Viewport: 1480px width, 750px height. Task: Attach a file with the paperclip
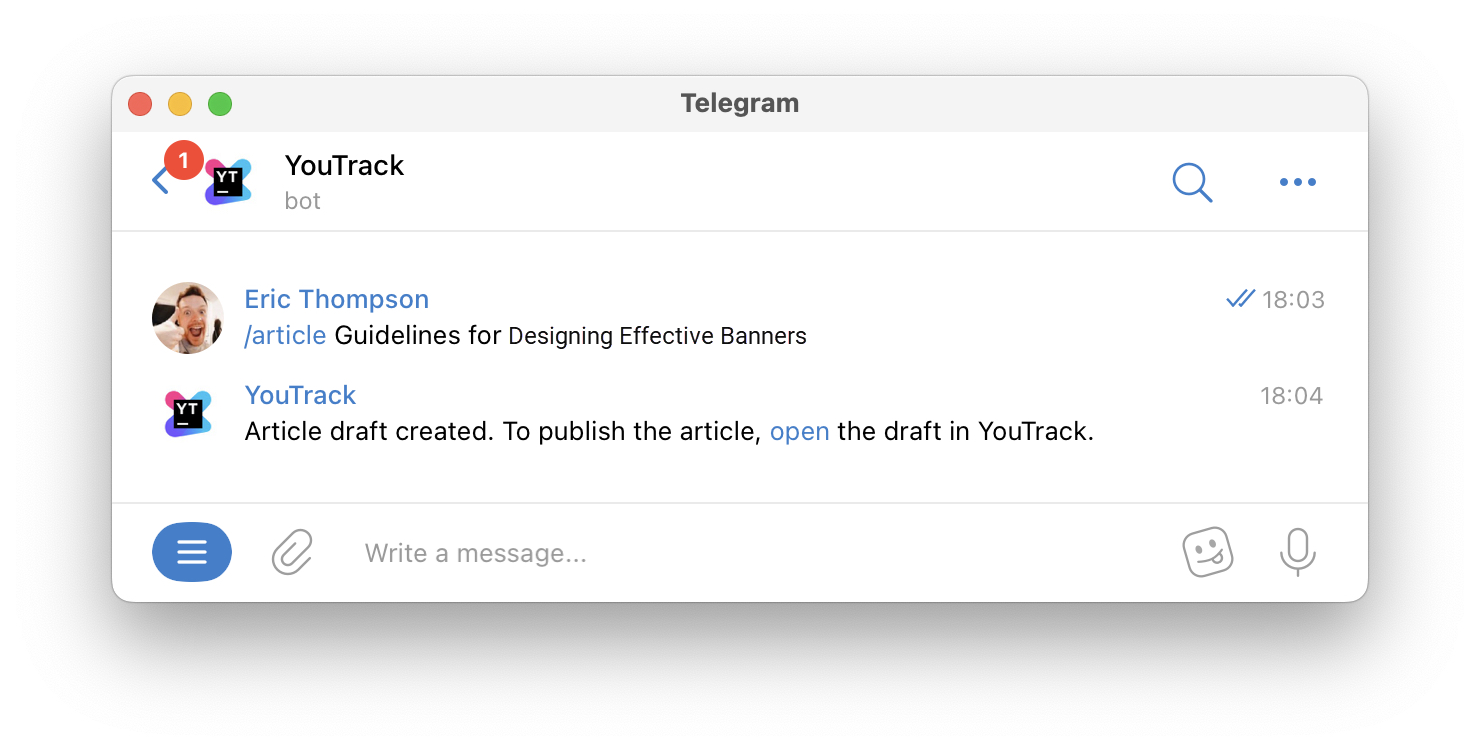(291, 551)
